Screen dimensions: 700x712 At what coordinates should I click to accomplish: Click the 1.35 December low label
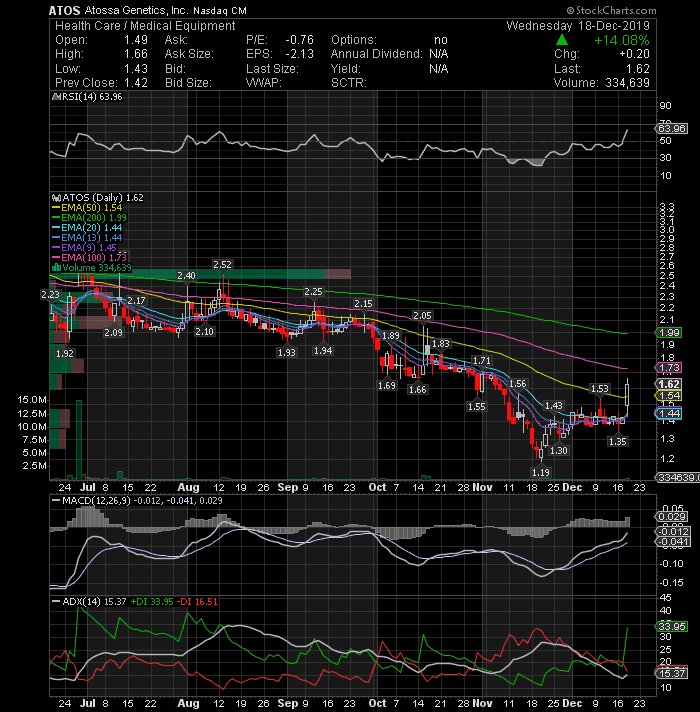tap(618, 441)
